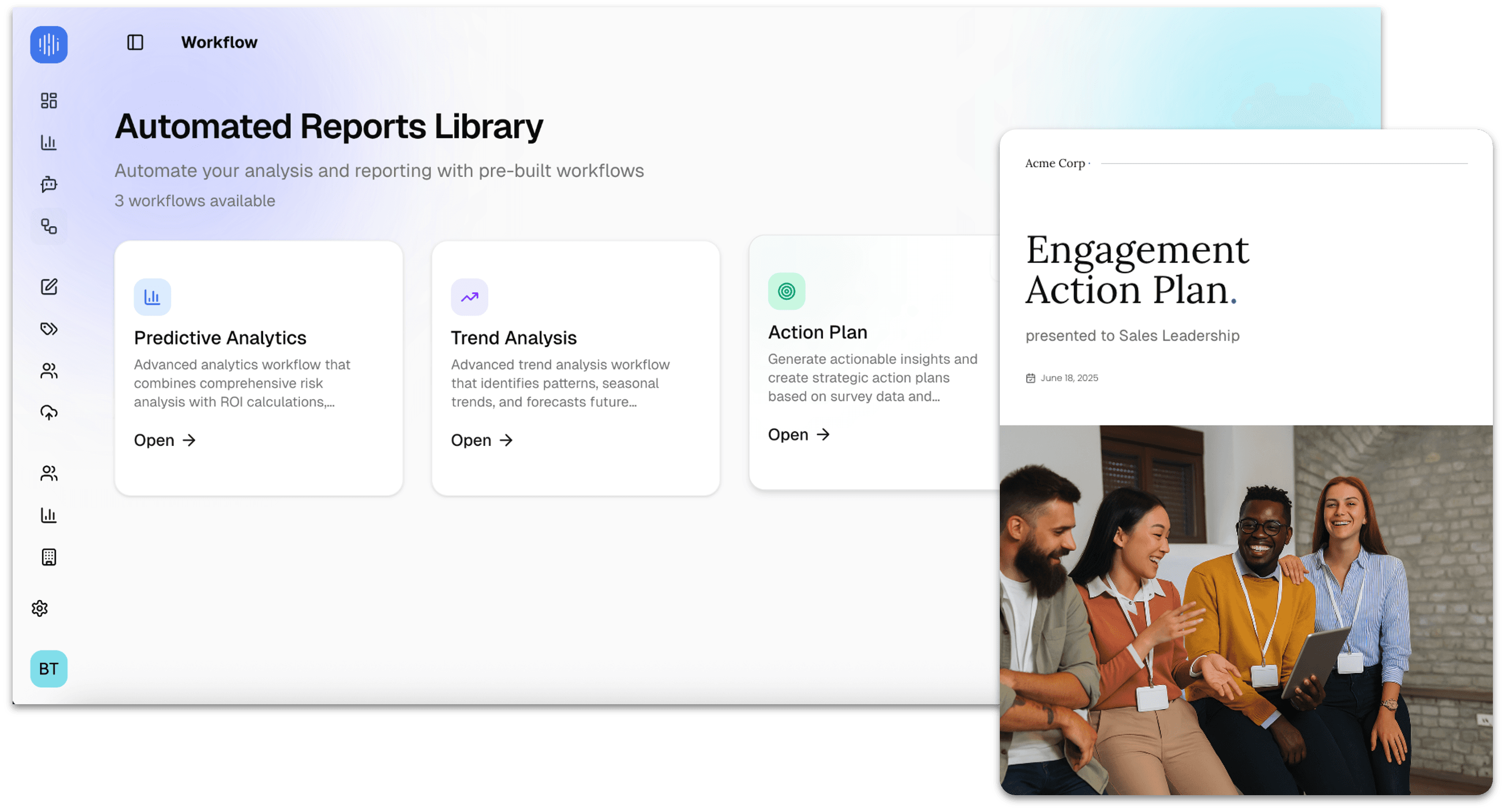This screenshot has height=812, width=1505.
Task: Click the Engagement Action Plan report title
Action: [1136, 270]
